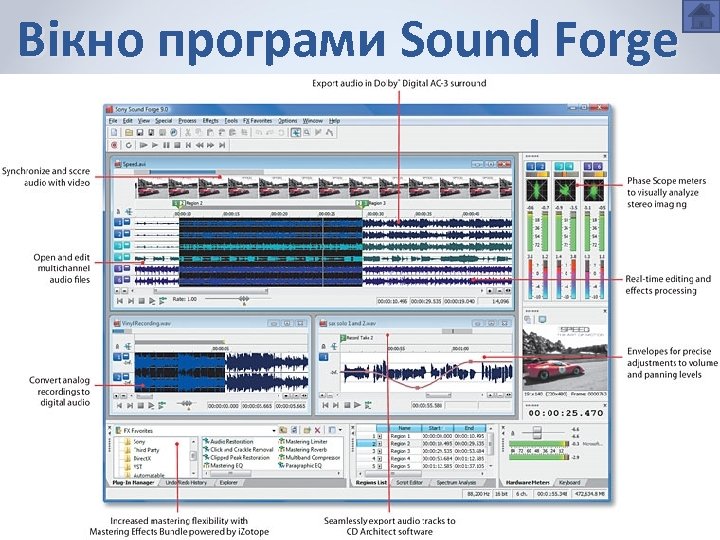720x540 pixels.
Task: Toggle channel 1 button in VinylRecording.wav
Action: point(117,357)
